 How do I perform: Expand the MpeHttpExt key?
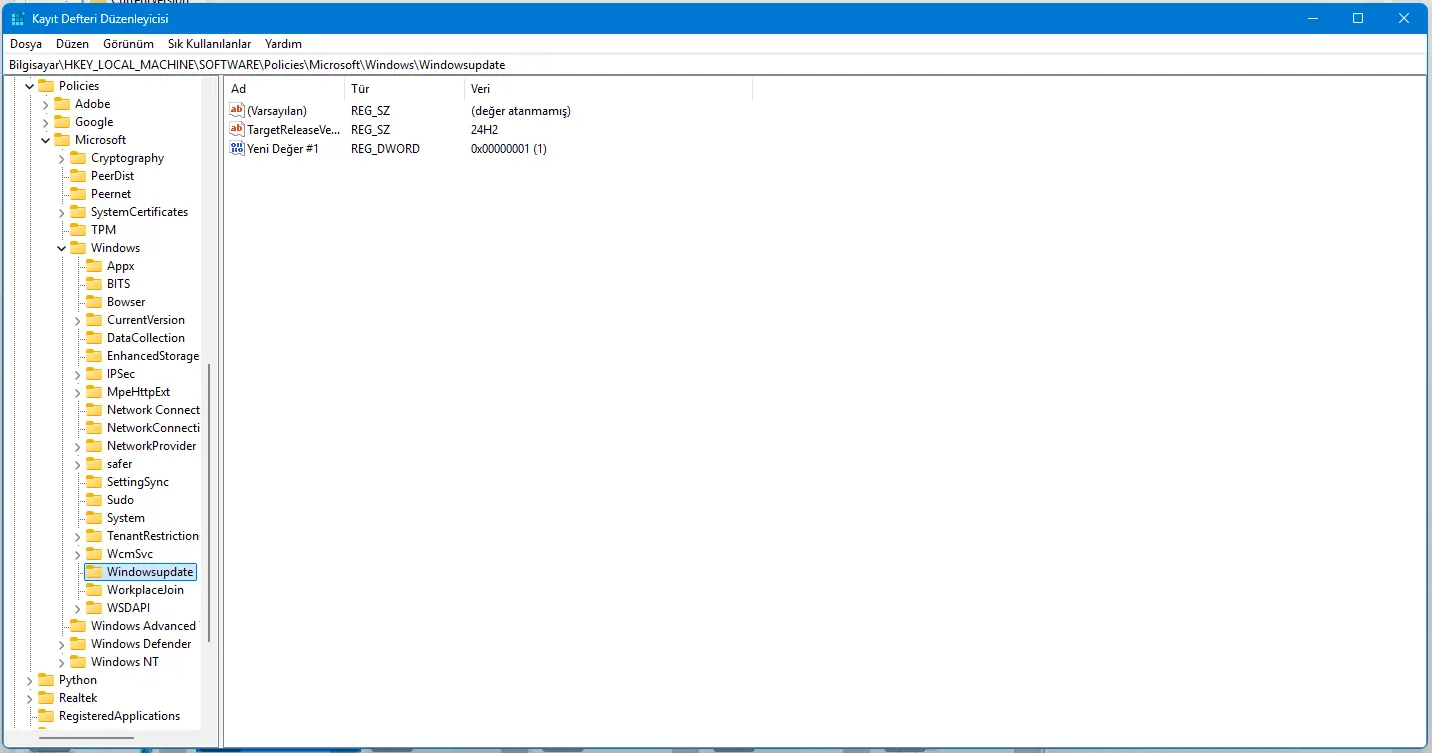[x=78, y=392]
